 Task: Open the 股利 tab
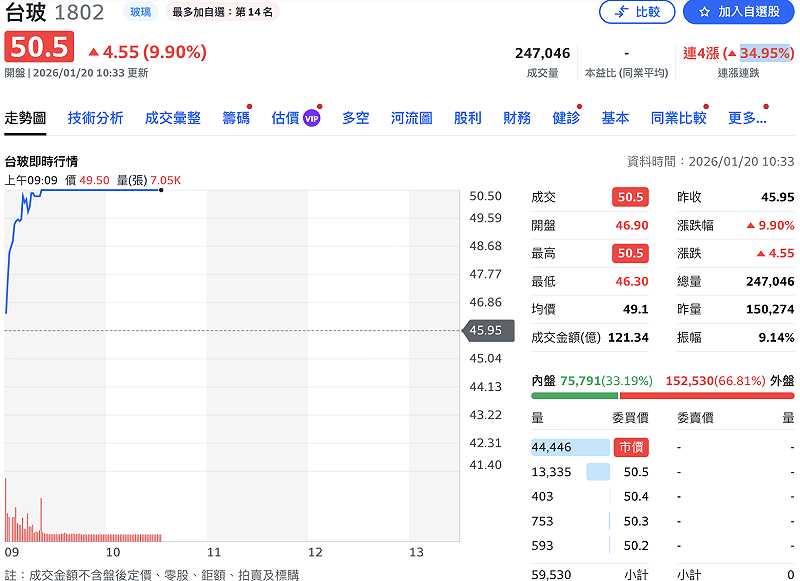[466, 117]
